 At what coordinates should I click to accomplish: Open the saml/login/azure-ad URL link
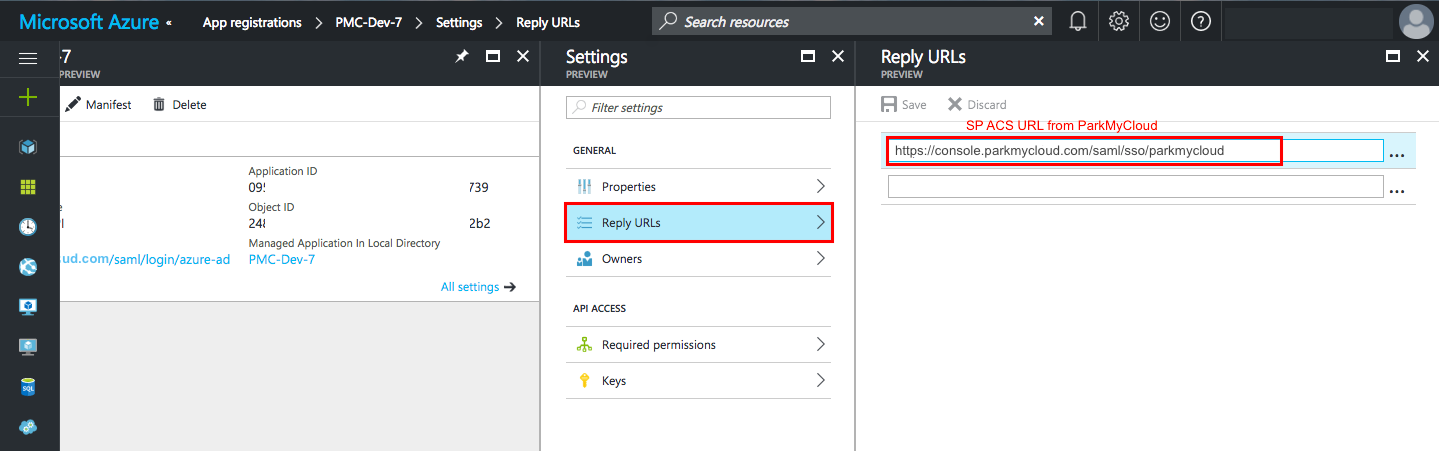pos(145,260)
